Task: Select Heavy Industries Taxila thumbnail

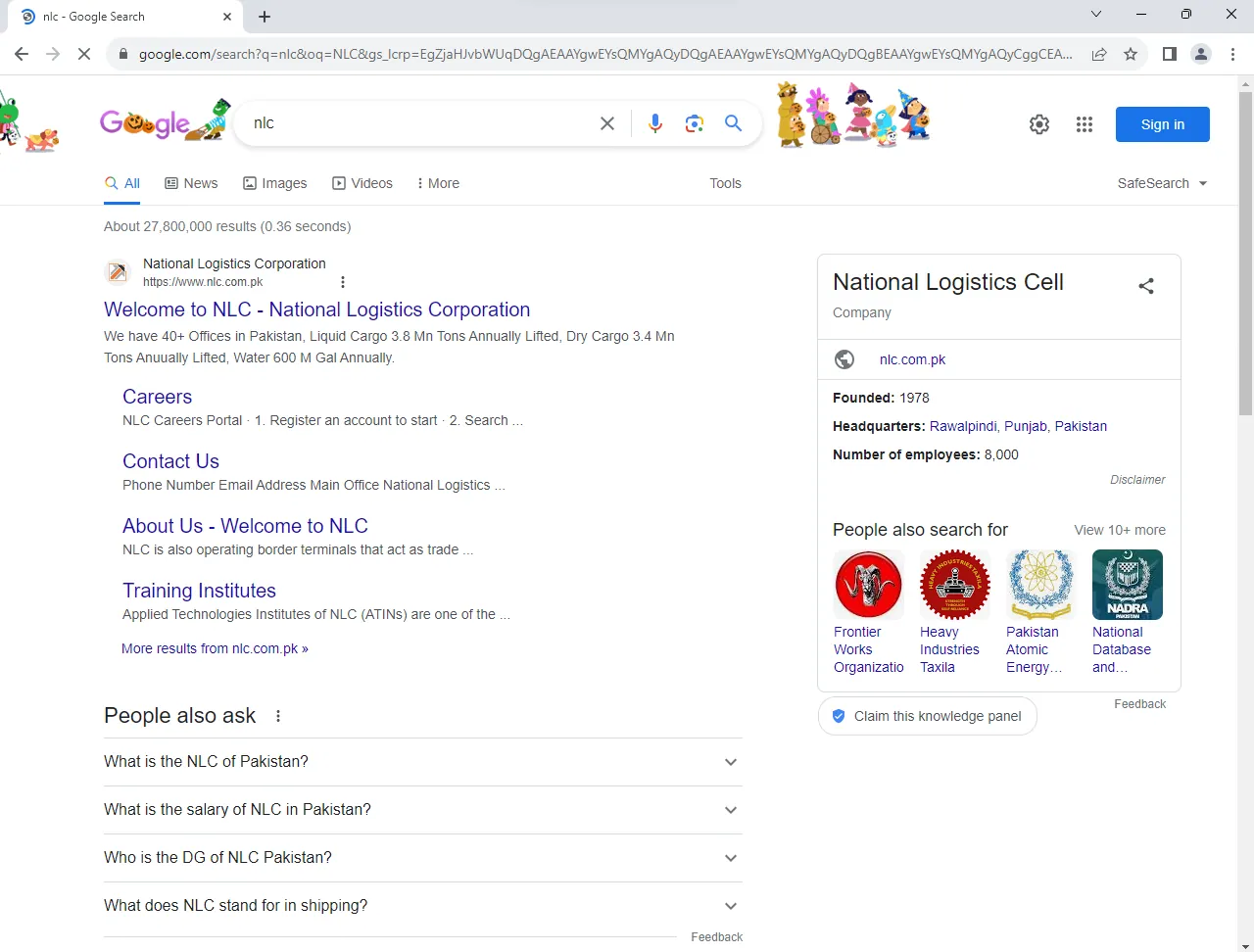Action: [x=954, y=585]
